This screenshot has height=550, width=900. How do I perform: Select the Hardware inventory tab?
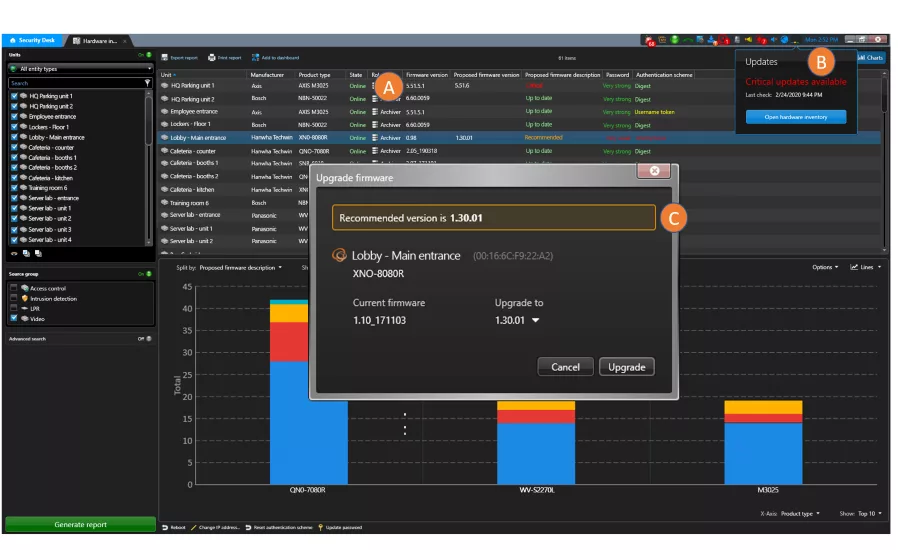click(100, 41)
